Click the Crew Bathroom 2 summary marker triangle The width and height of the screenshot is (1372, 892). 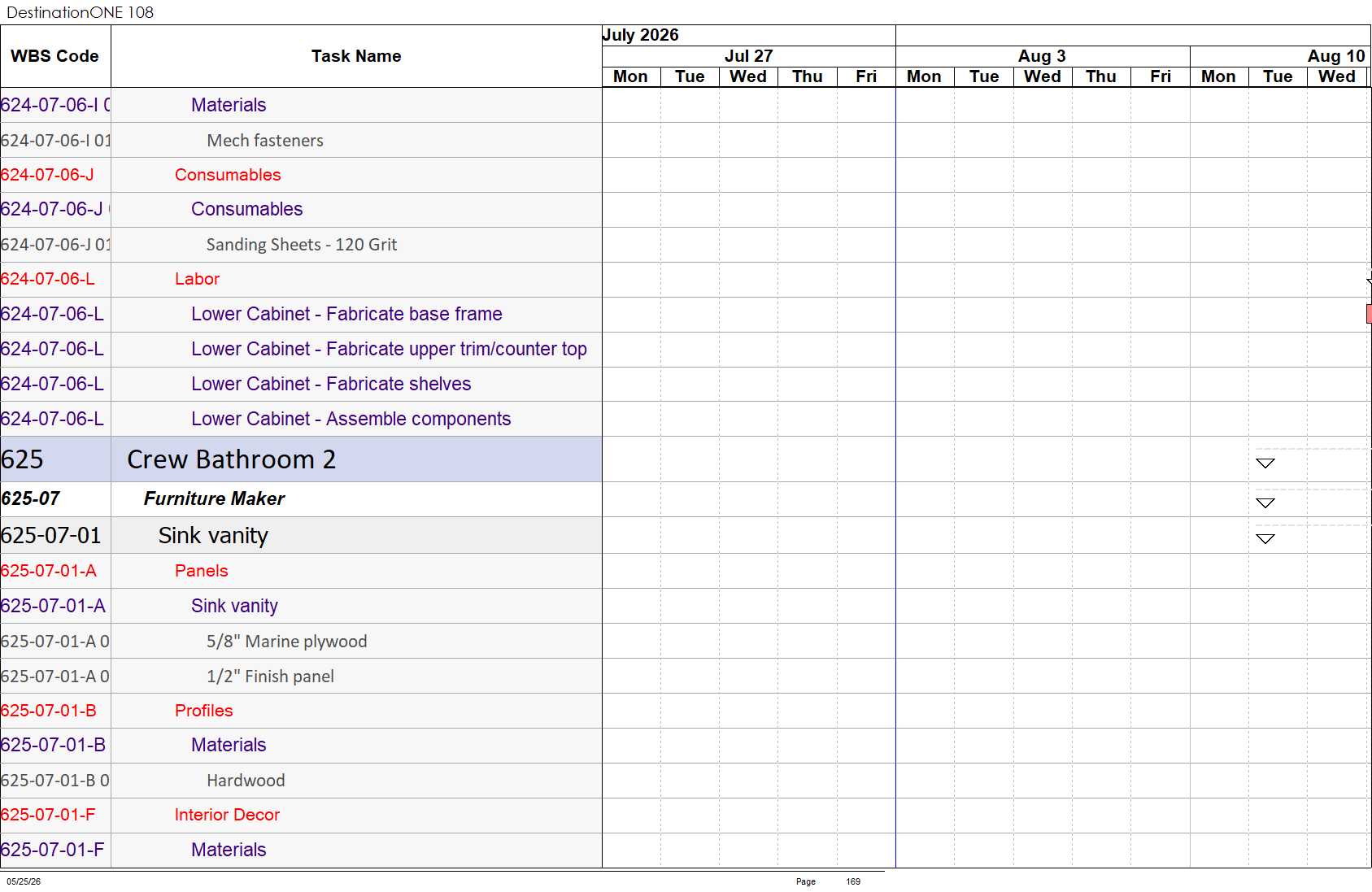click(1265, 463)
